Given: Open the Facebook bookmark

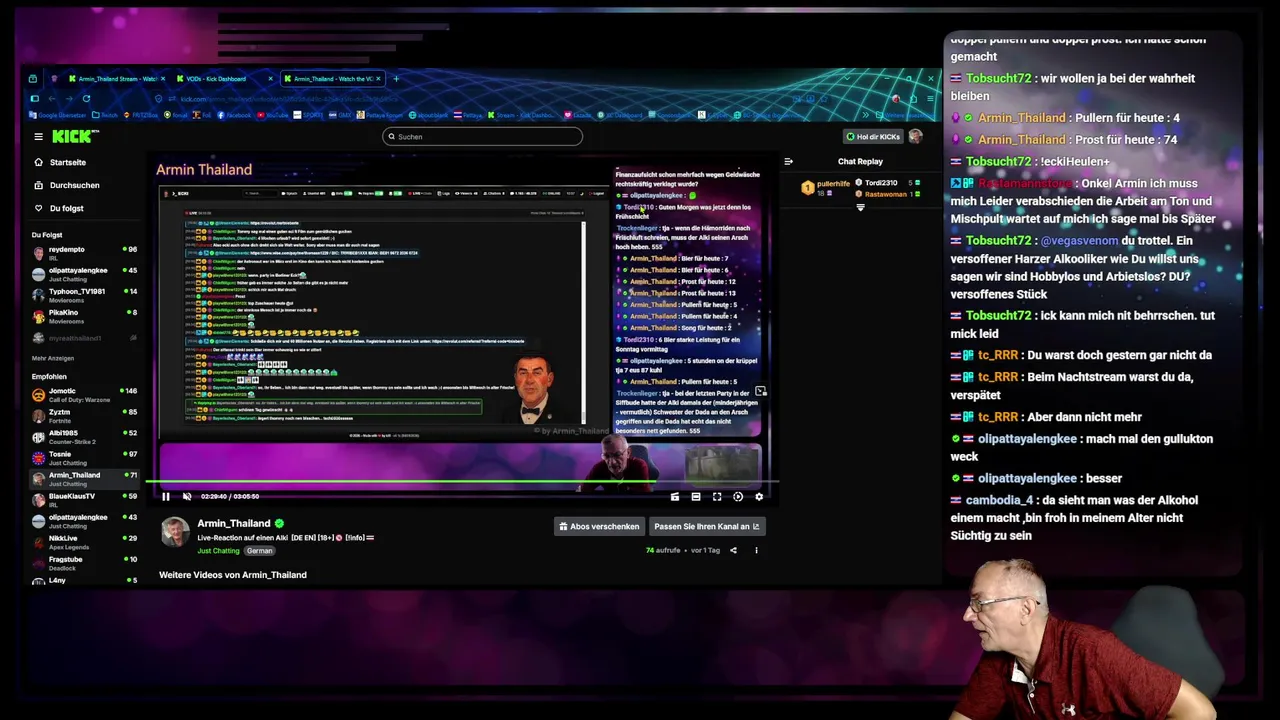Looking at the screenshot, I should tap(235, 115).
